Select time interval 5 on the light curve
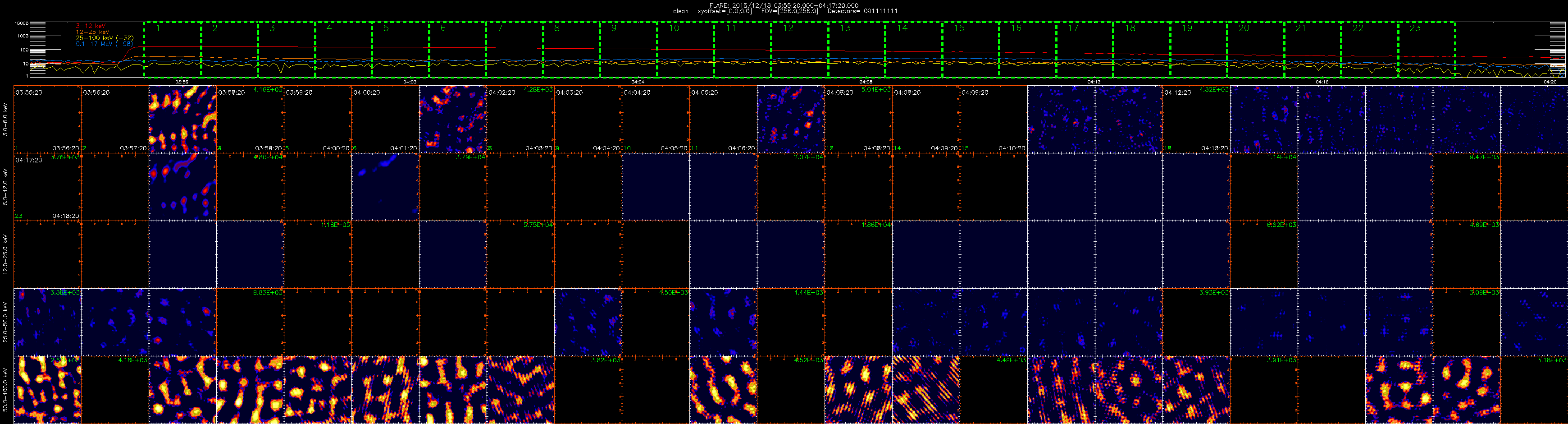 pos(400,50)
